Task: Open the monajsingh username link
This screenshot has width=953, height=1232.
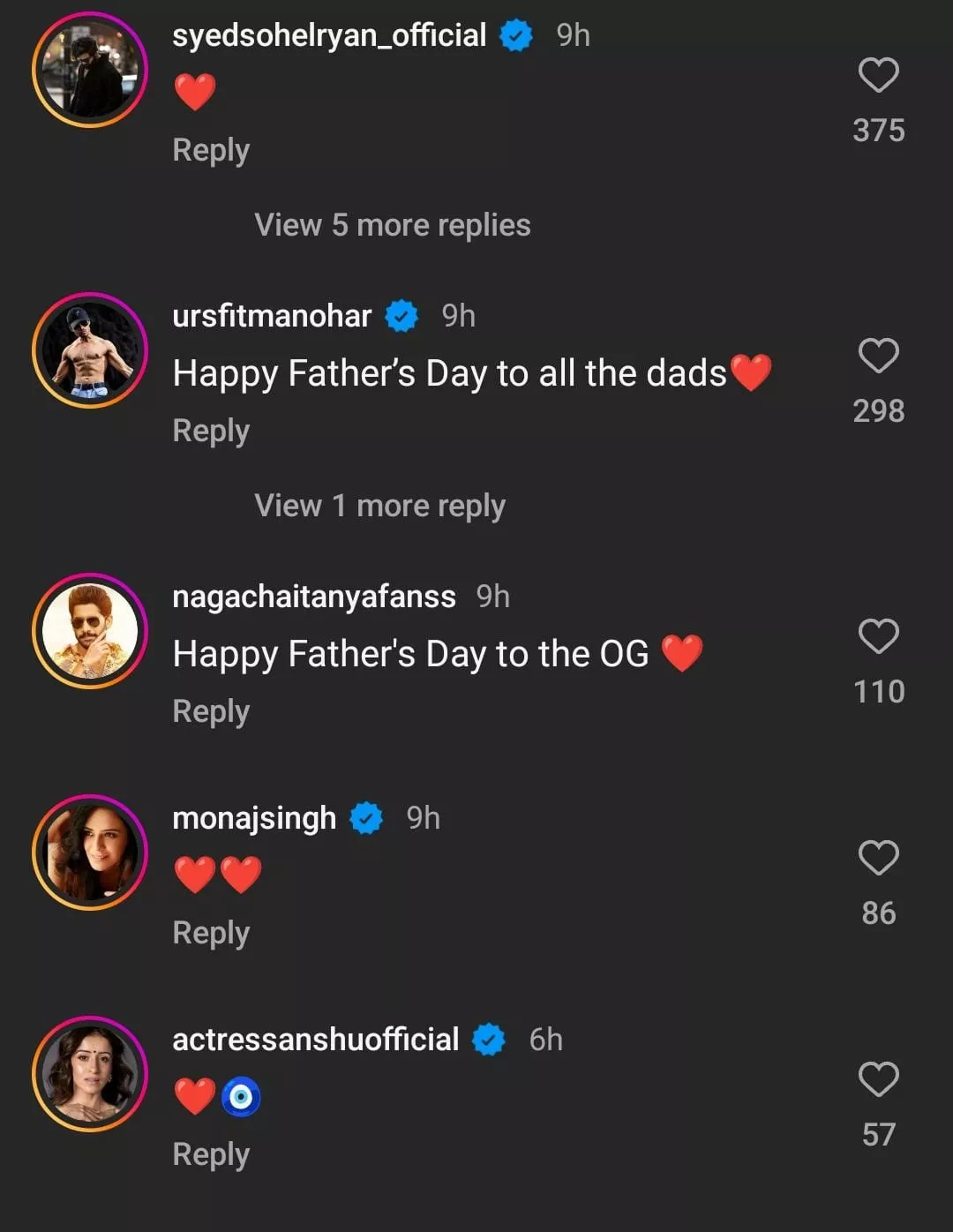Action: (254, 818)
